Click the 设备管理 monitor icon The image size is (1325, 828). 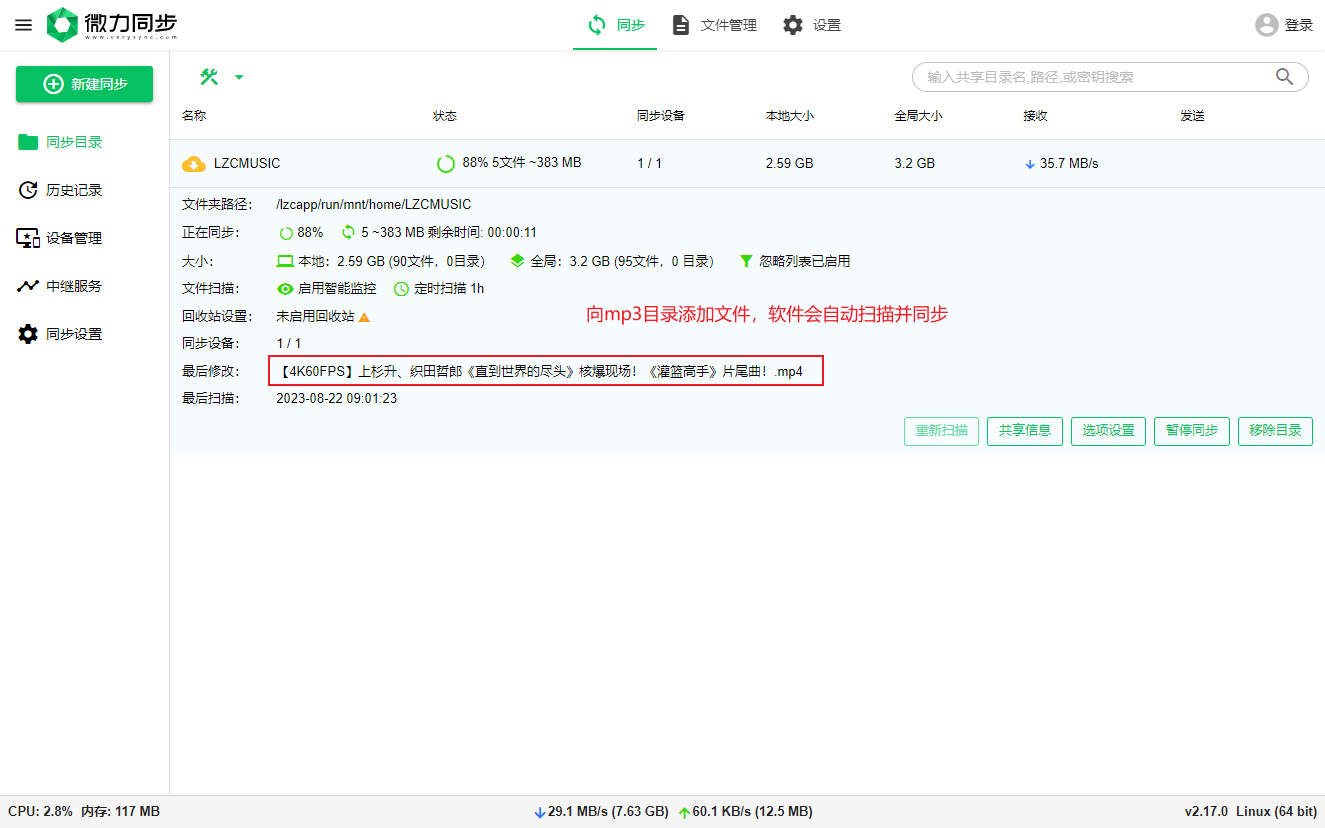click(x=28, y=238)
